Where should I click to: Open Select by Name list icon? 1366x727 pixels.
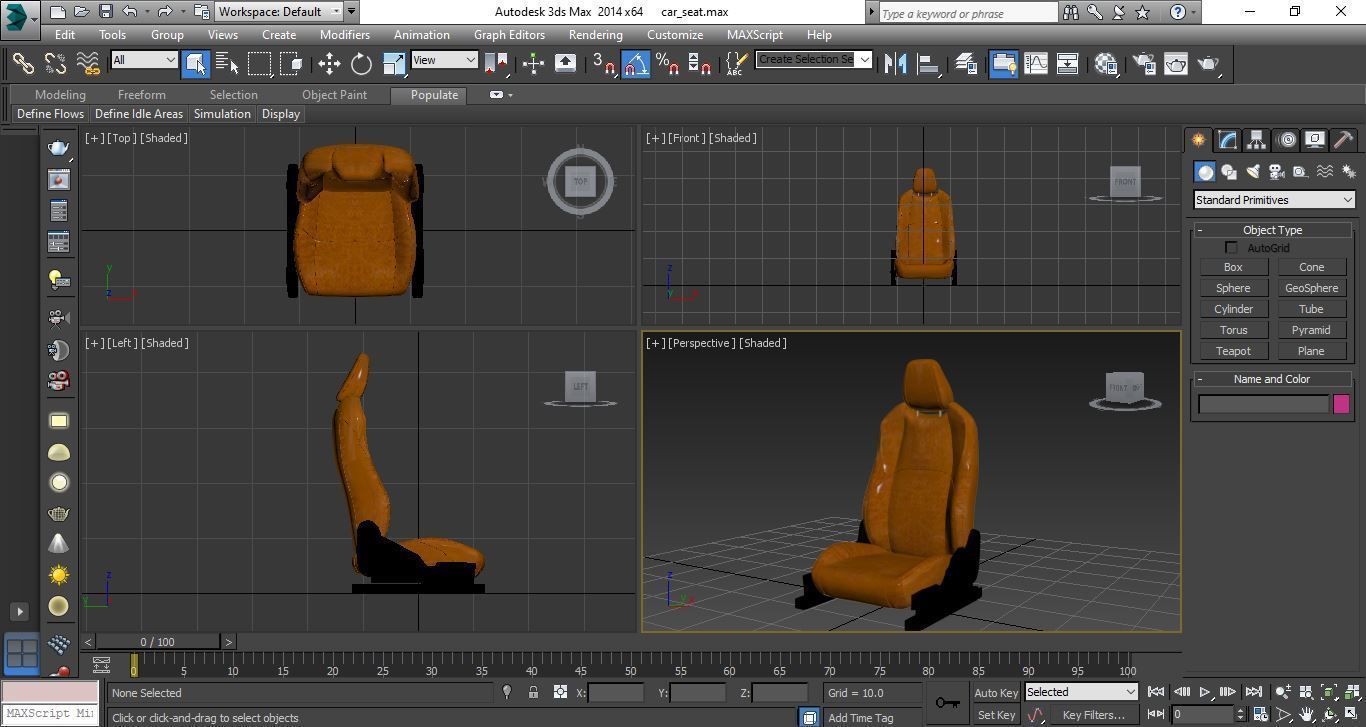pos(228,63)
